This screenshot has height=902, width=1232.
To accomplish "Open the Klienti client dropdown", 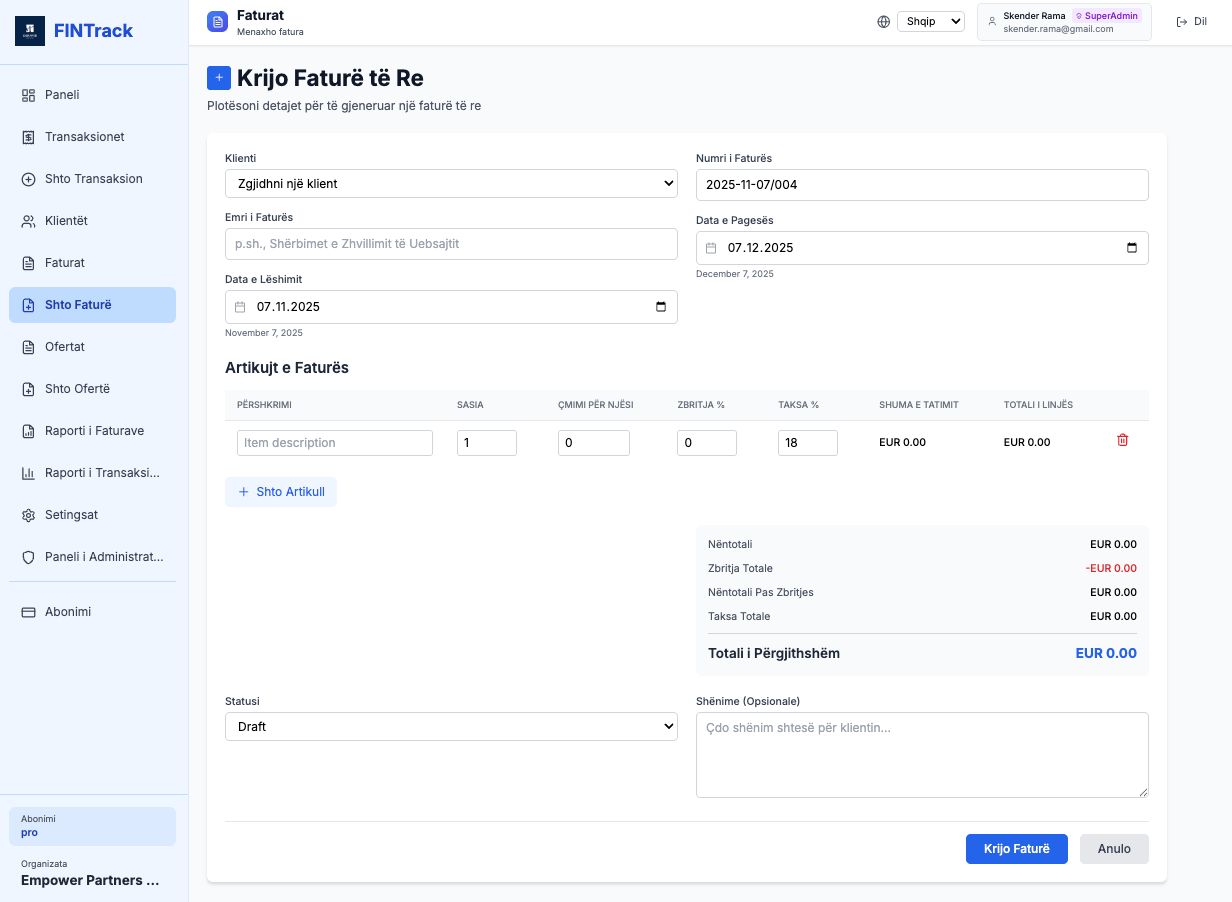I will click(450, 183).
